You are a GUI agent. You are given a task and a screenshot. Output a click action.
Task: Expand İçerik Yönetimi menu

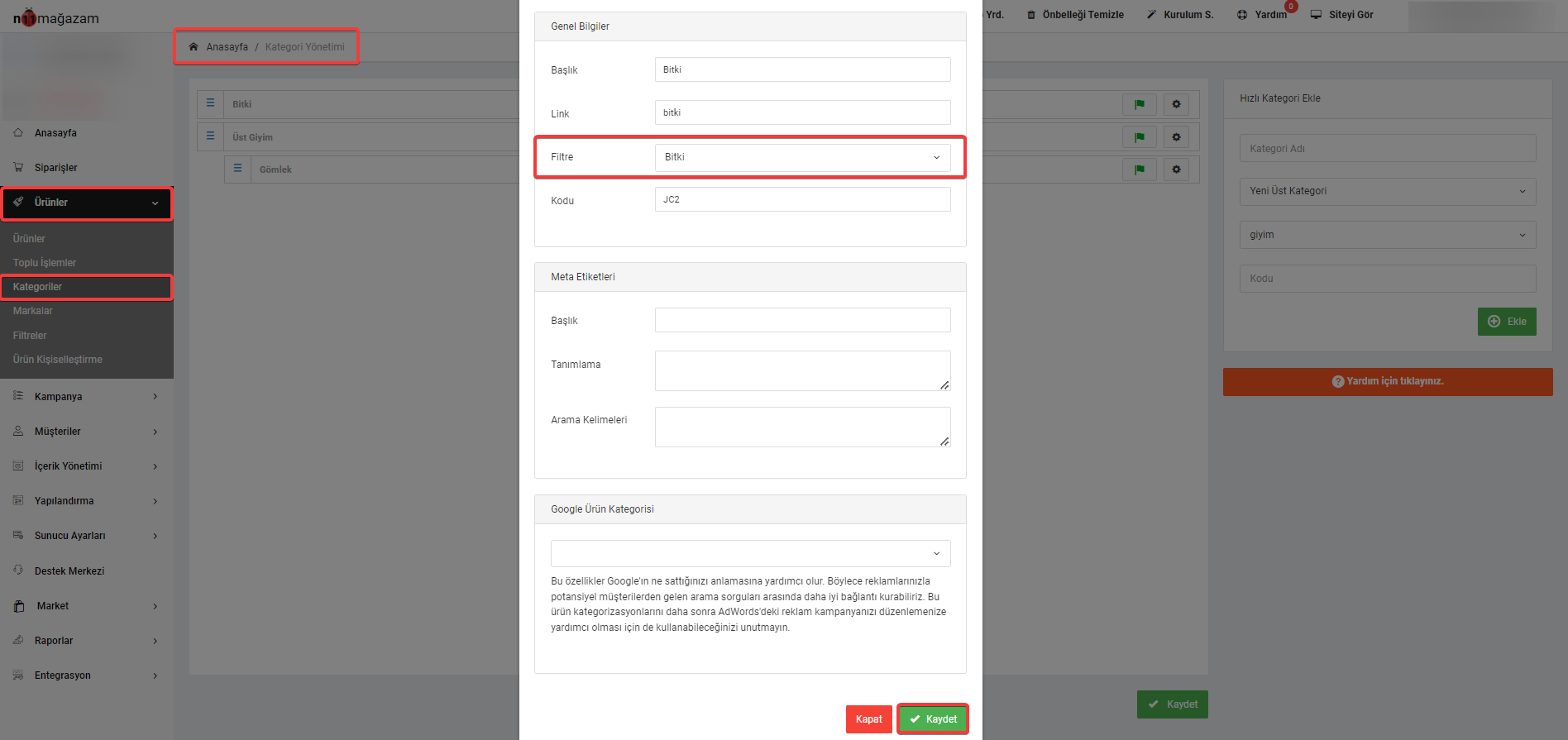pos(87,466)
